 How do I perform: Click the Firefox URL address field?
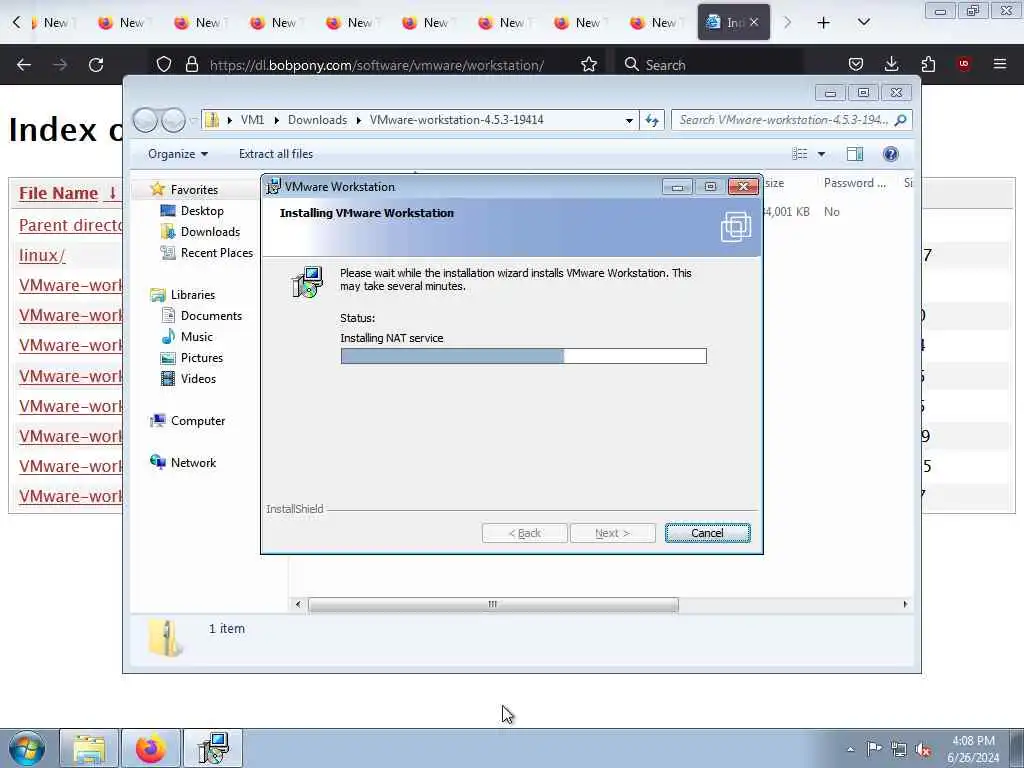[376, 65]
